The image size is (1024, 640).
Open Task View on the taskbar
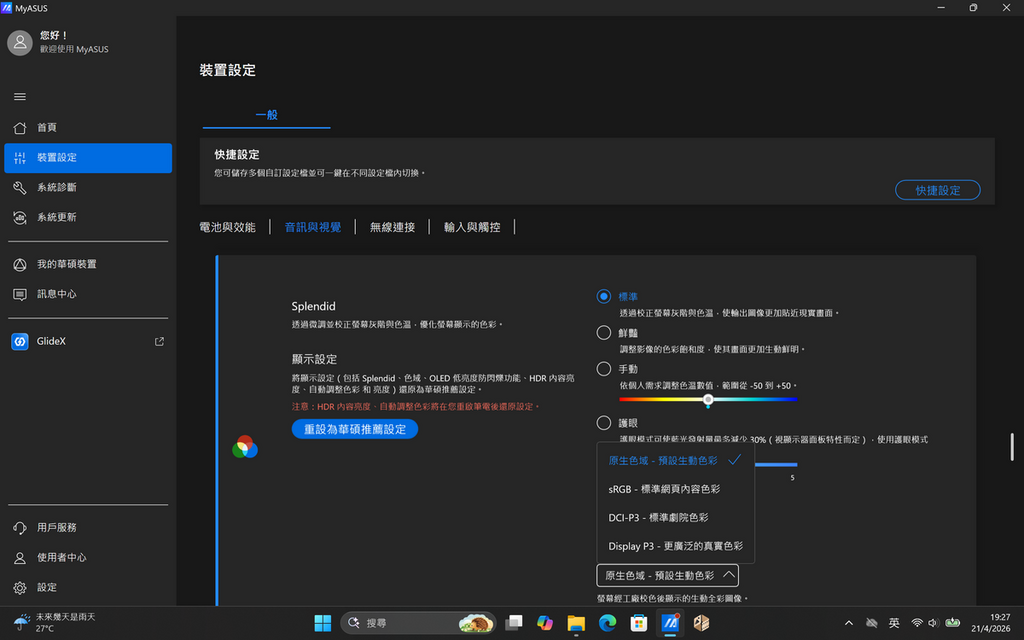(x=514, y=623)
